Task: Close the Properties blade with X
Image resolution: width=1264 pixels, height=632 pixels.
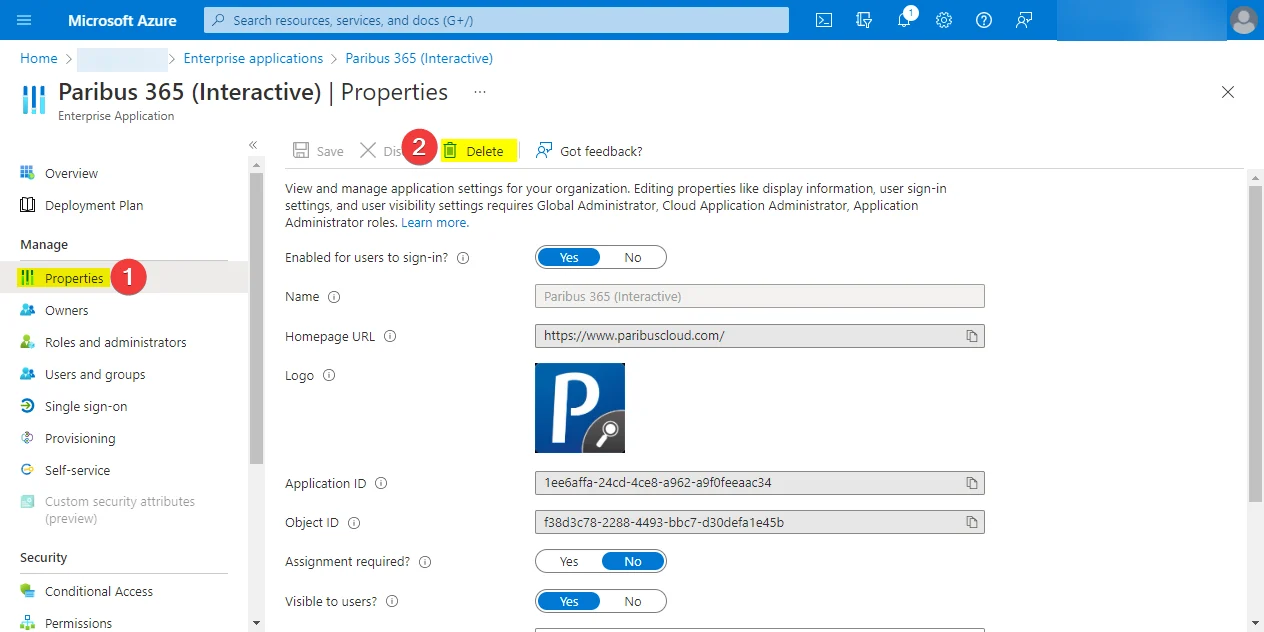Action: (x=1228, y=92)
